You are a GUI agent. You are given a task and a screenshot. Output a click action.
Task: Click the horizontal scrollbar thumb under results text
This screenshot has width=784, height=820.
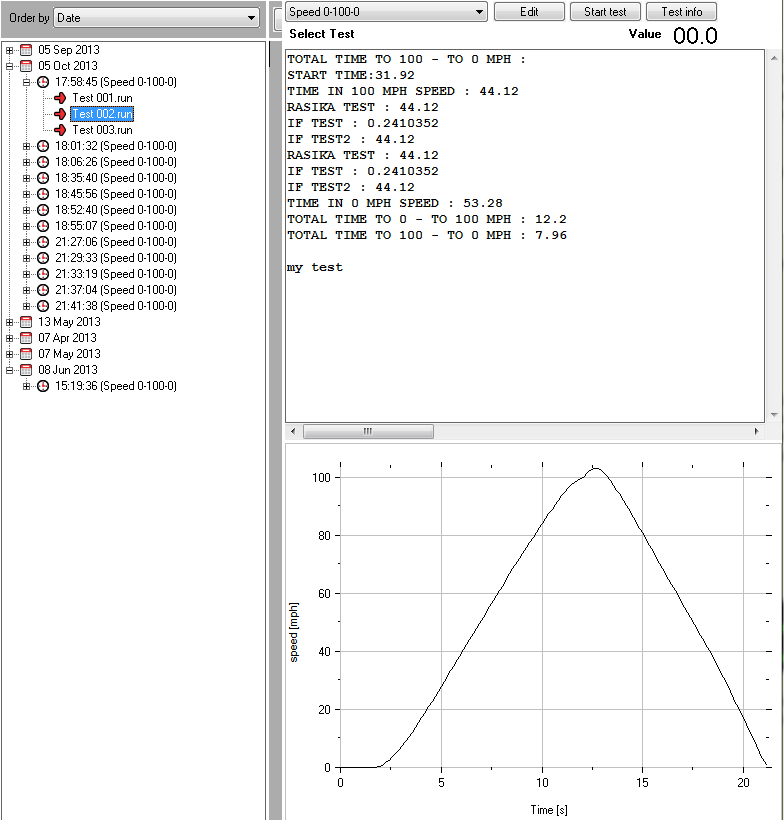[368, 431]
